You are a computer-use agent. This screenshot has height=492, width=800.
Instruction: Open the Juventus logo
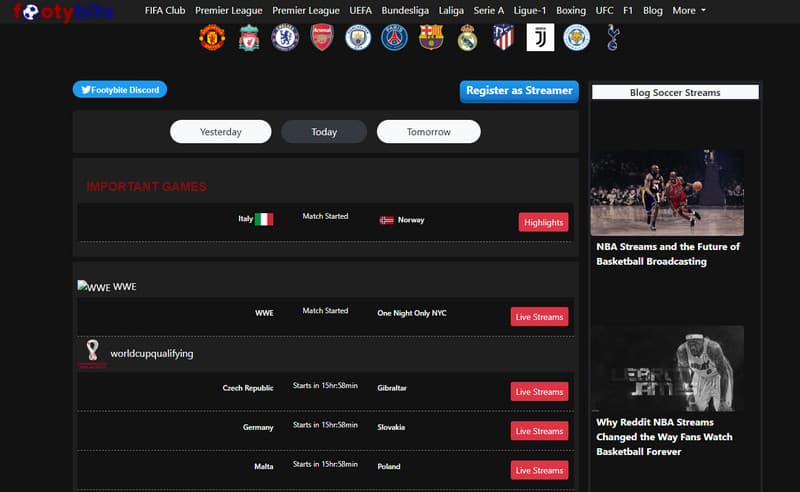click(x=540, y=38)
